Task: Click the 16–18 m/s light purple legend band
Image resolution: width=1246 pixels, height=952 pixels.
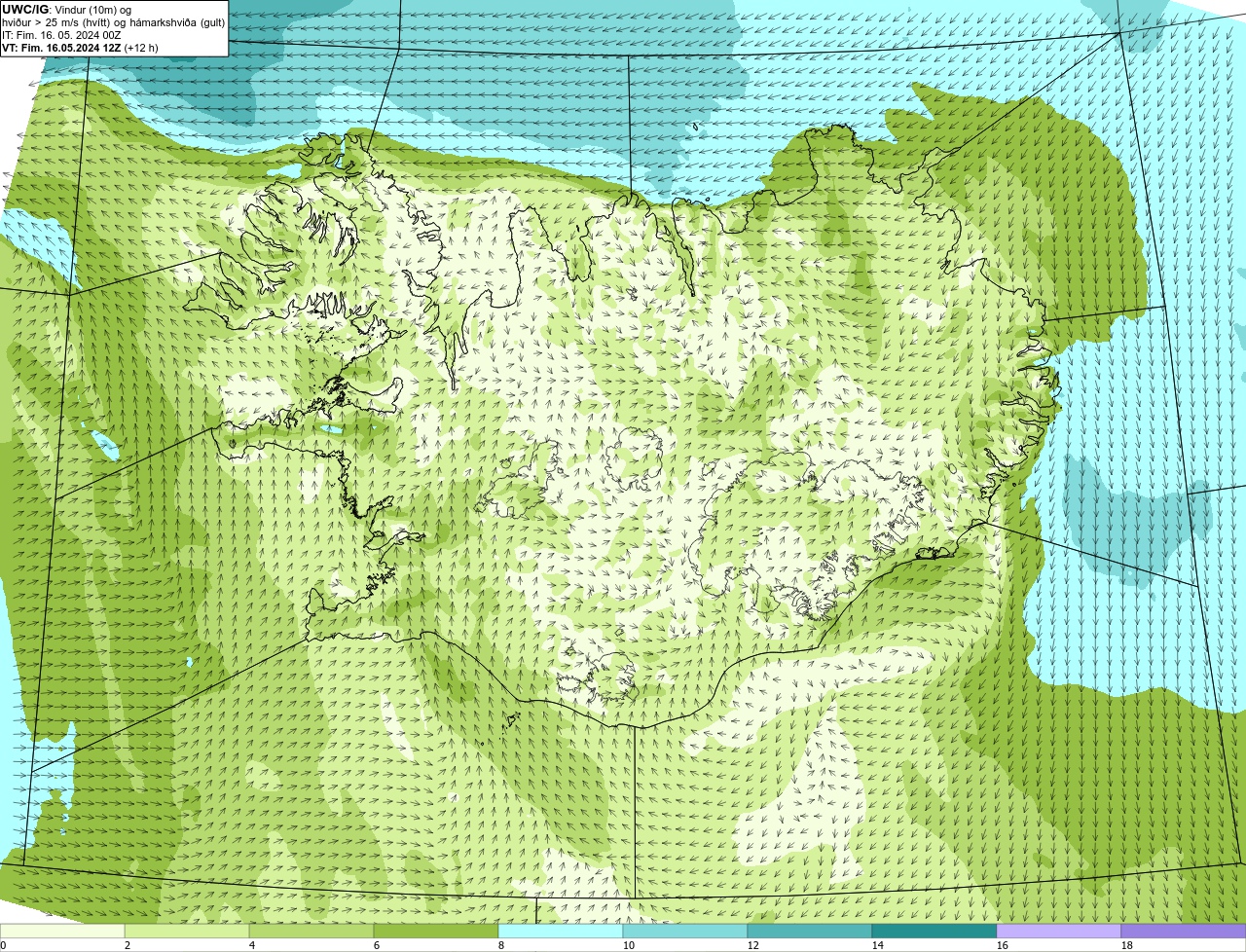Action: (1059, 932)
